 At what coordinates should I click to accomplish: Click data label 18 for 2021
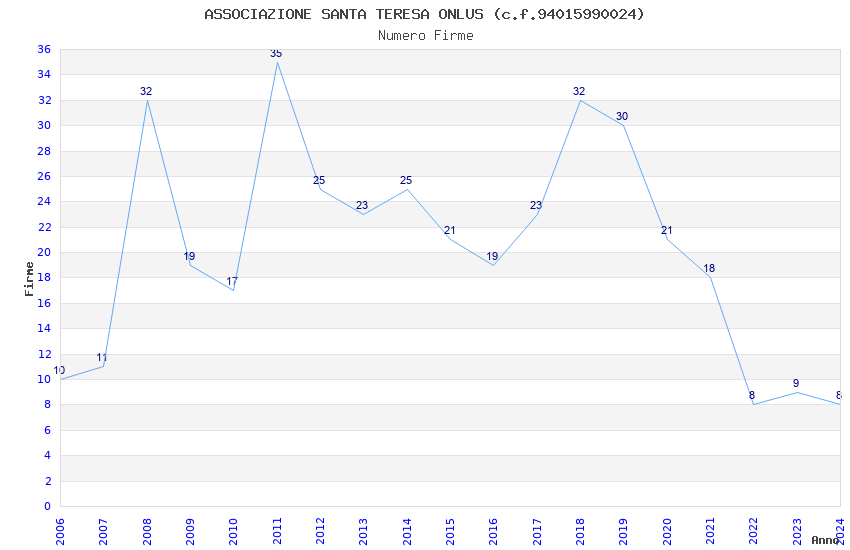709,268
